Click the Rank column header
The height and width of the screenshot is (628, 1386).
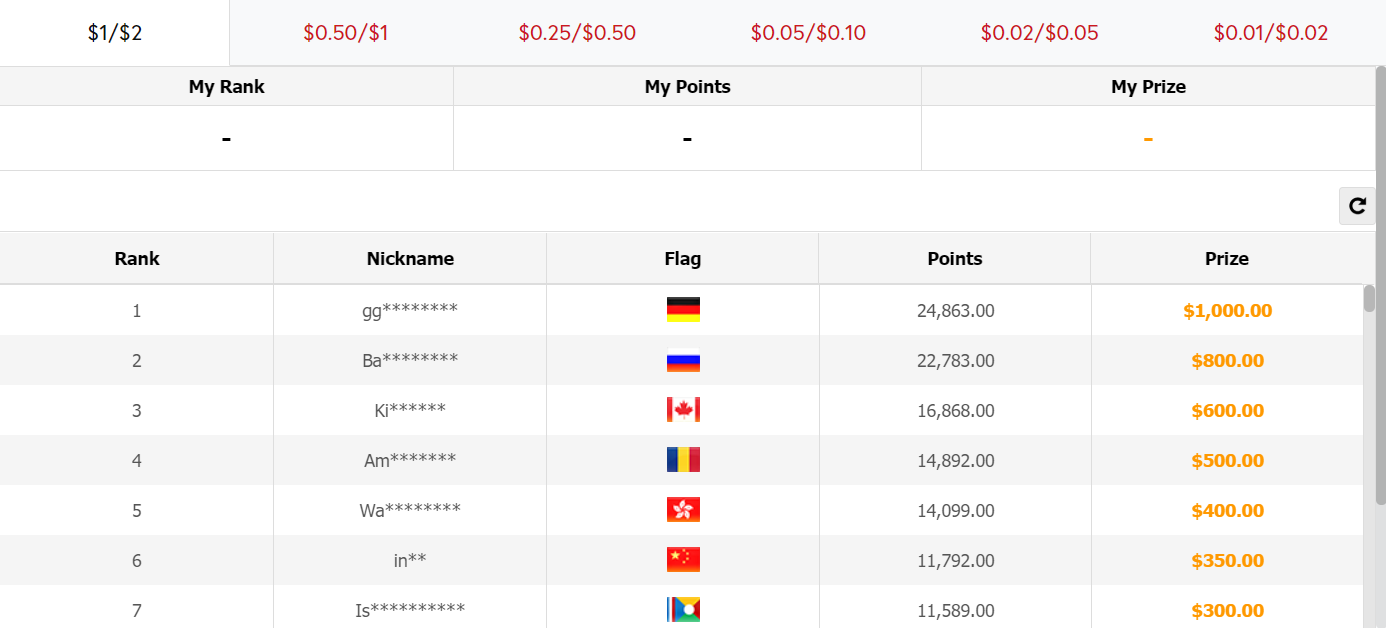coord(137,258)
